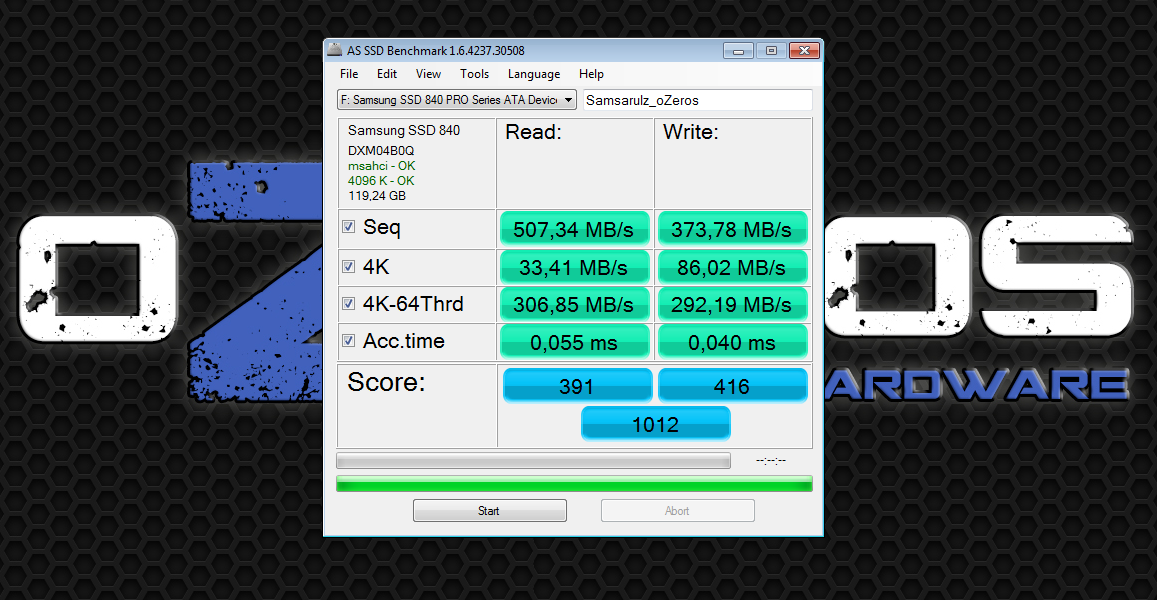Click the Samsarulz_oZeros text field

coord(697,100)
